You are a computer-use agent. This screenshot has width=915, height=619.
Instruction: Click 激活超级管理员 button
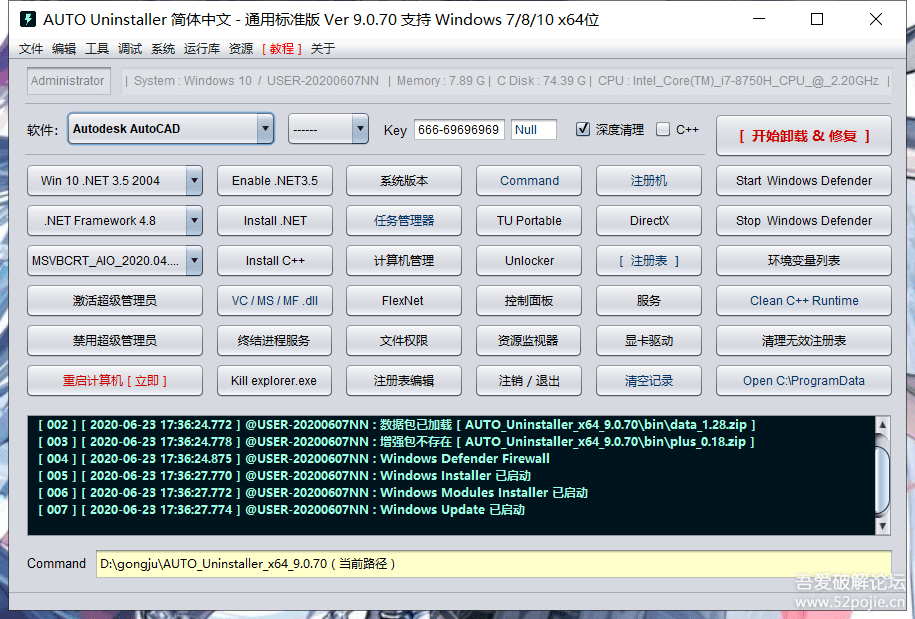tap(114, 300)
